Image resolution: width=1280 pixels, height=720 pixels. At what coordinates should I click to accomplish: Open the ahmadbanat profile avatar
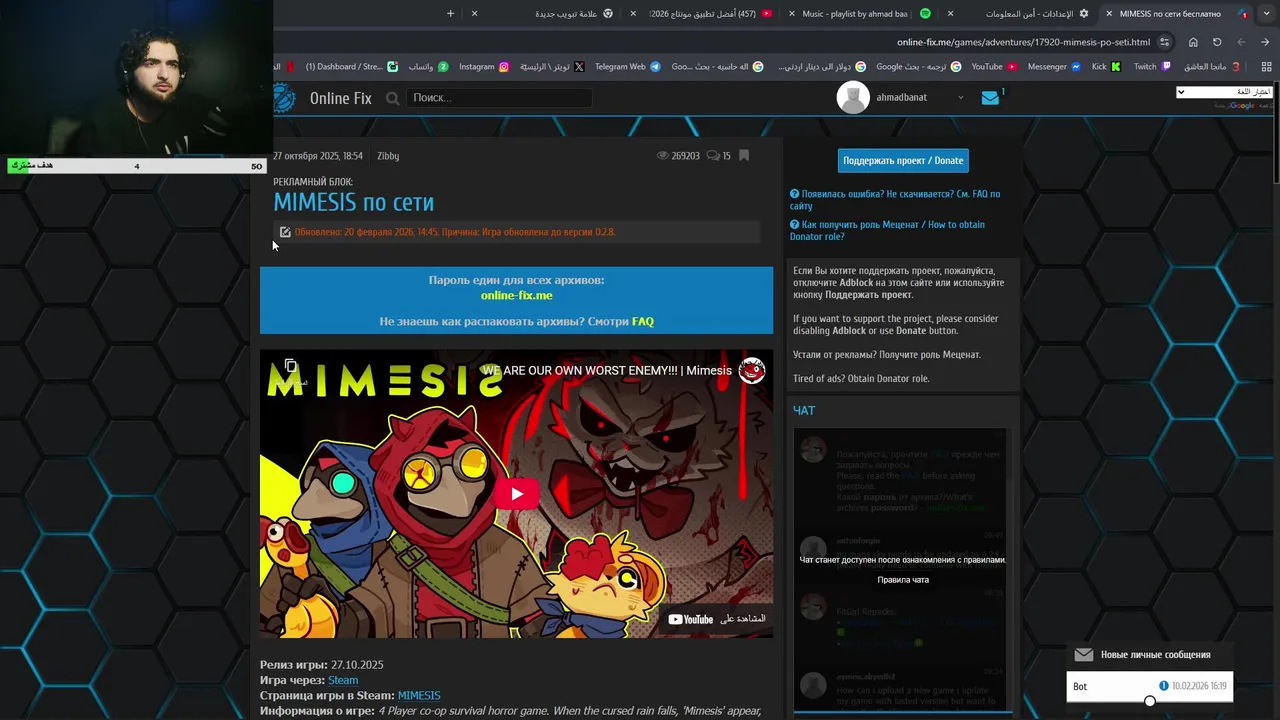point(852,98)
